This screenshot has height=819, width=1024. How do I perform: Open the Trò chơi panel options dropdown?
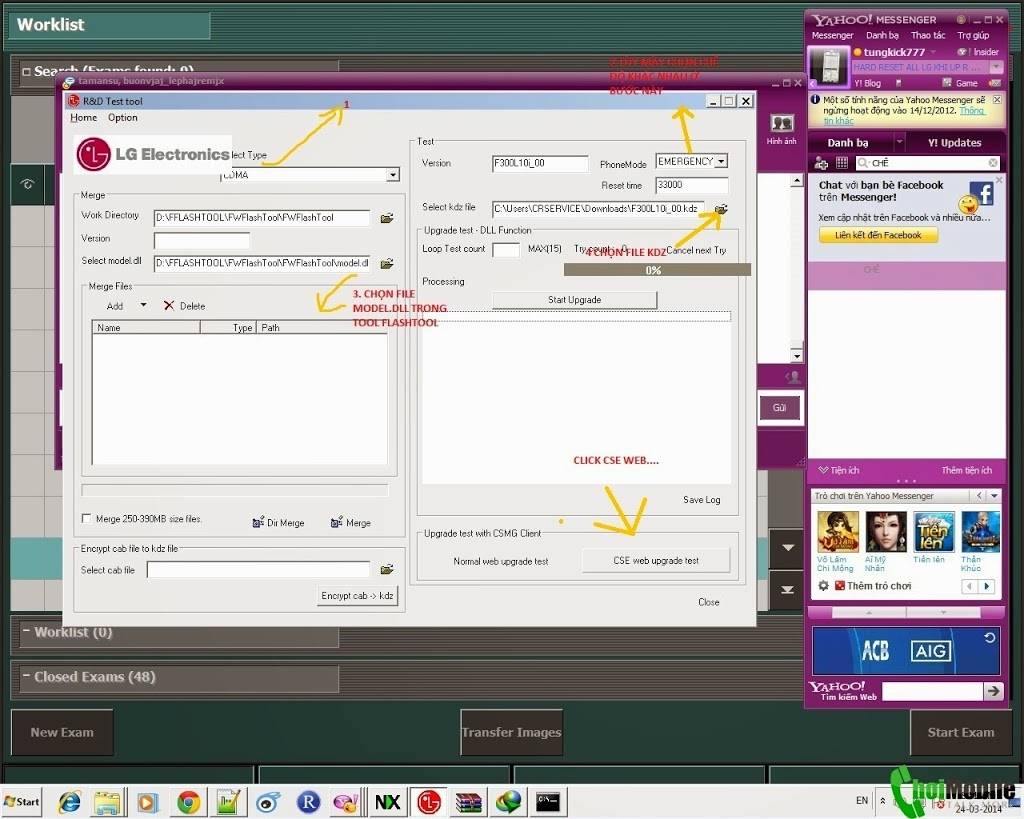coord(994,496)
